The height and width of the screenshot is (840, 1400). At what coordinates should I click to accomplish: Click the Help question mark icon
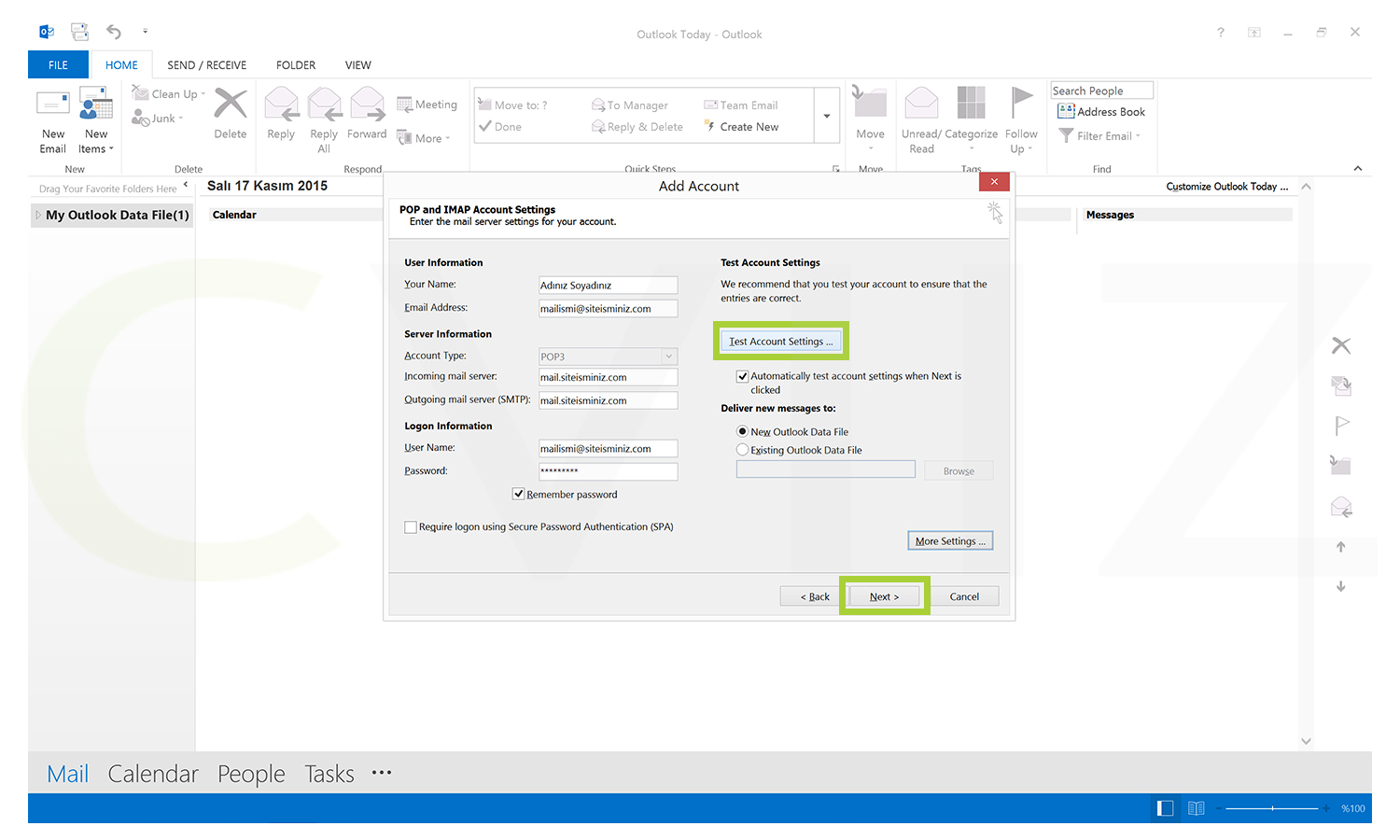coord(1220,33)
